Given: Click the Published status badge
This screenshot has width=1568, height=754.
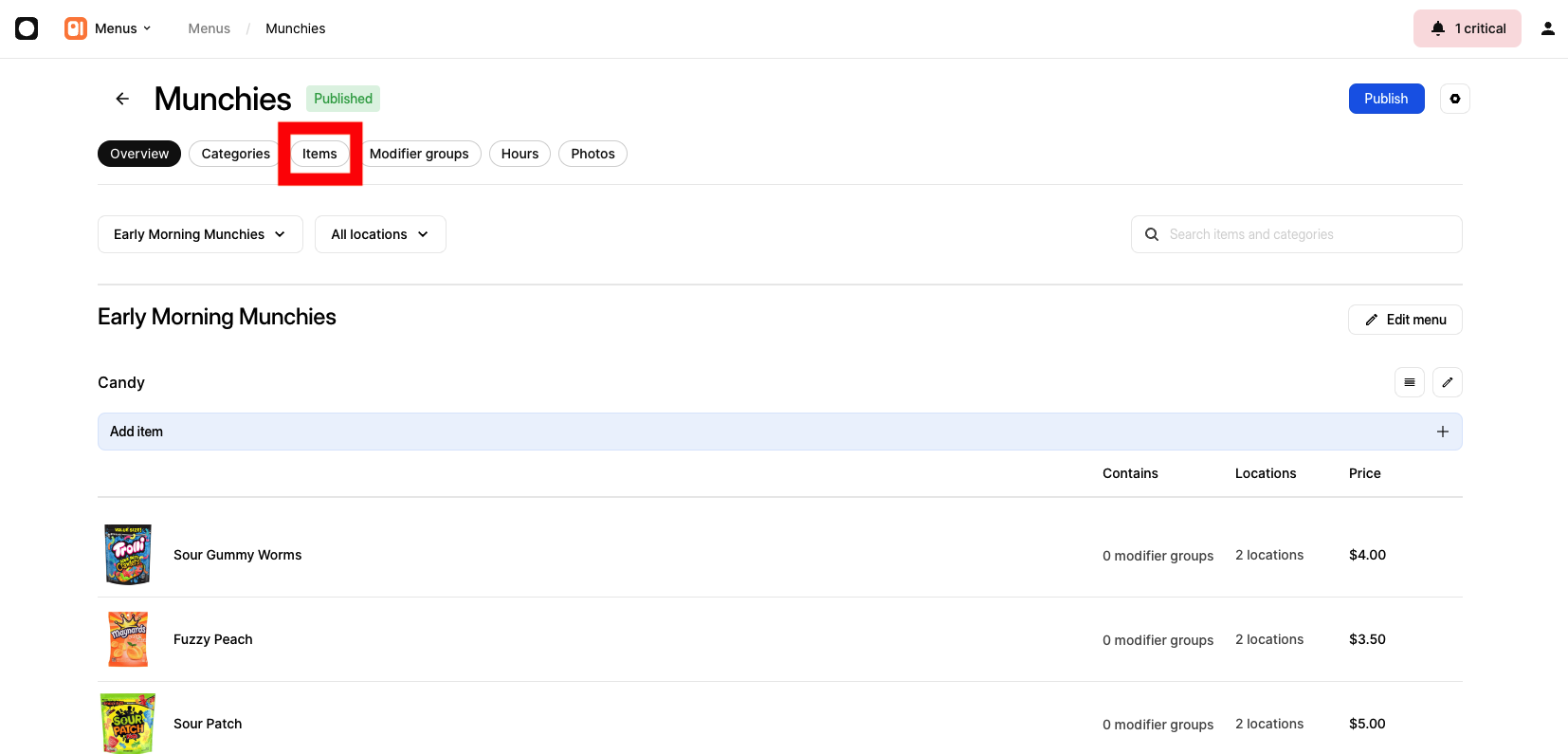Looking at the screenshot, I should click(x=343, y=99).
